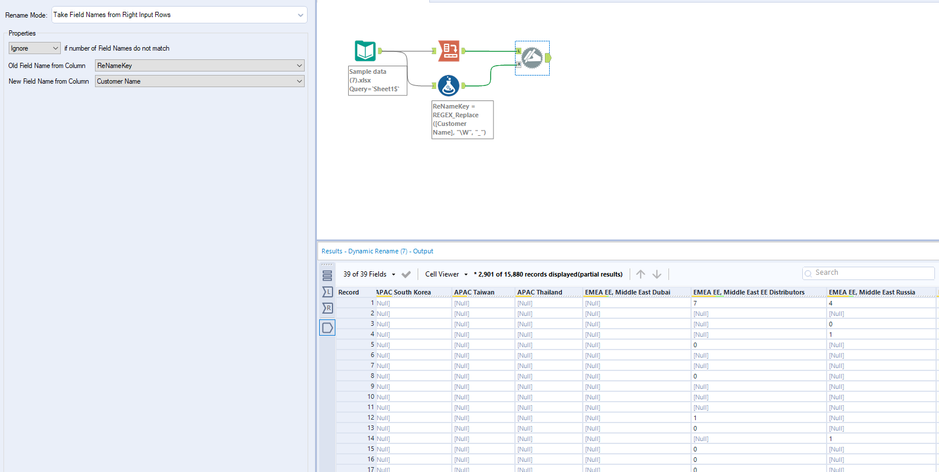This screenshot has height=472, width=939.
Task: Open the Cell Viewer dropdown
Action: (446, 274)
